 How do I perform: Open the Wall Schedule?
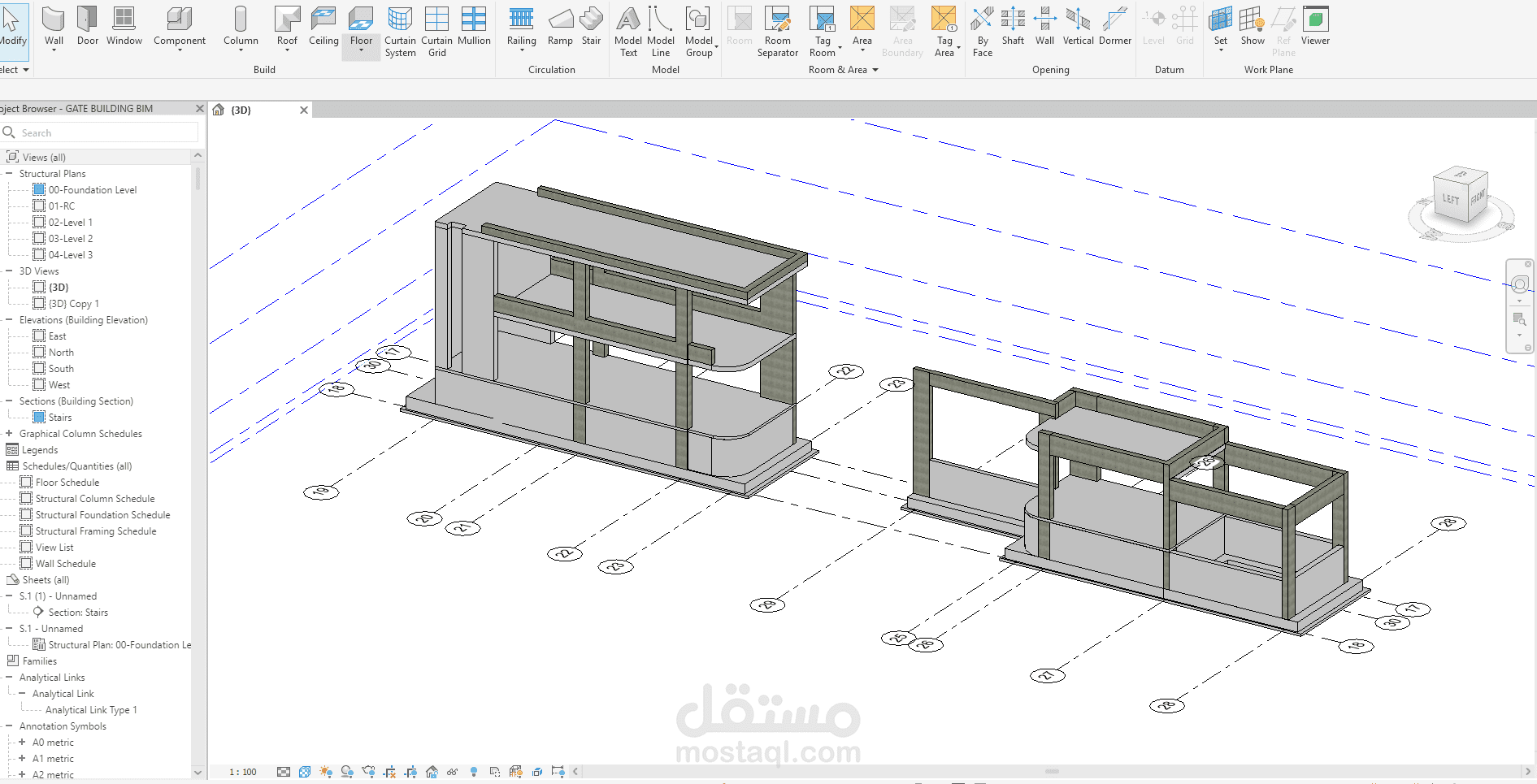click(x=66, y=564)
